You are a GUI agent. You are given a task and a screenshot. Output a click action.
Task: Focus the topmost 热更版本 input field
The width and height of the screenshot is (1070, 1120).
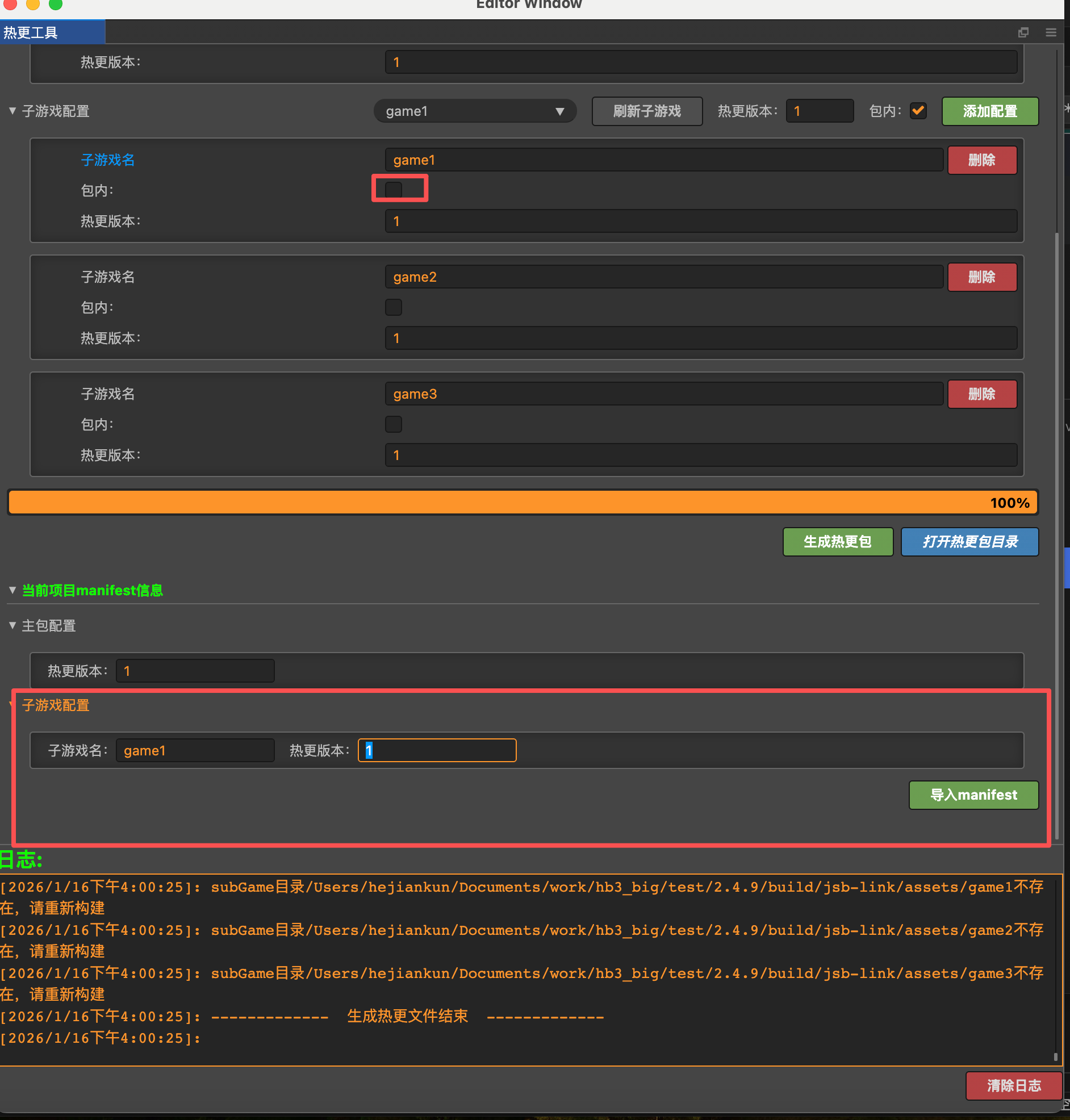701,62
